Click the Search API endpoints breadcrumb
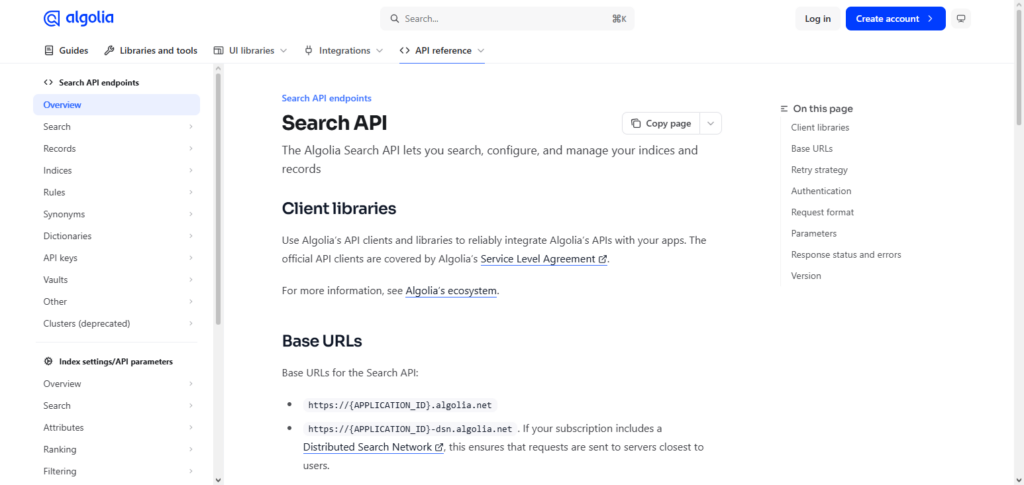Image resolution: width=1024 pixels, height=485 pixels. [327, 99]
